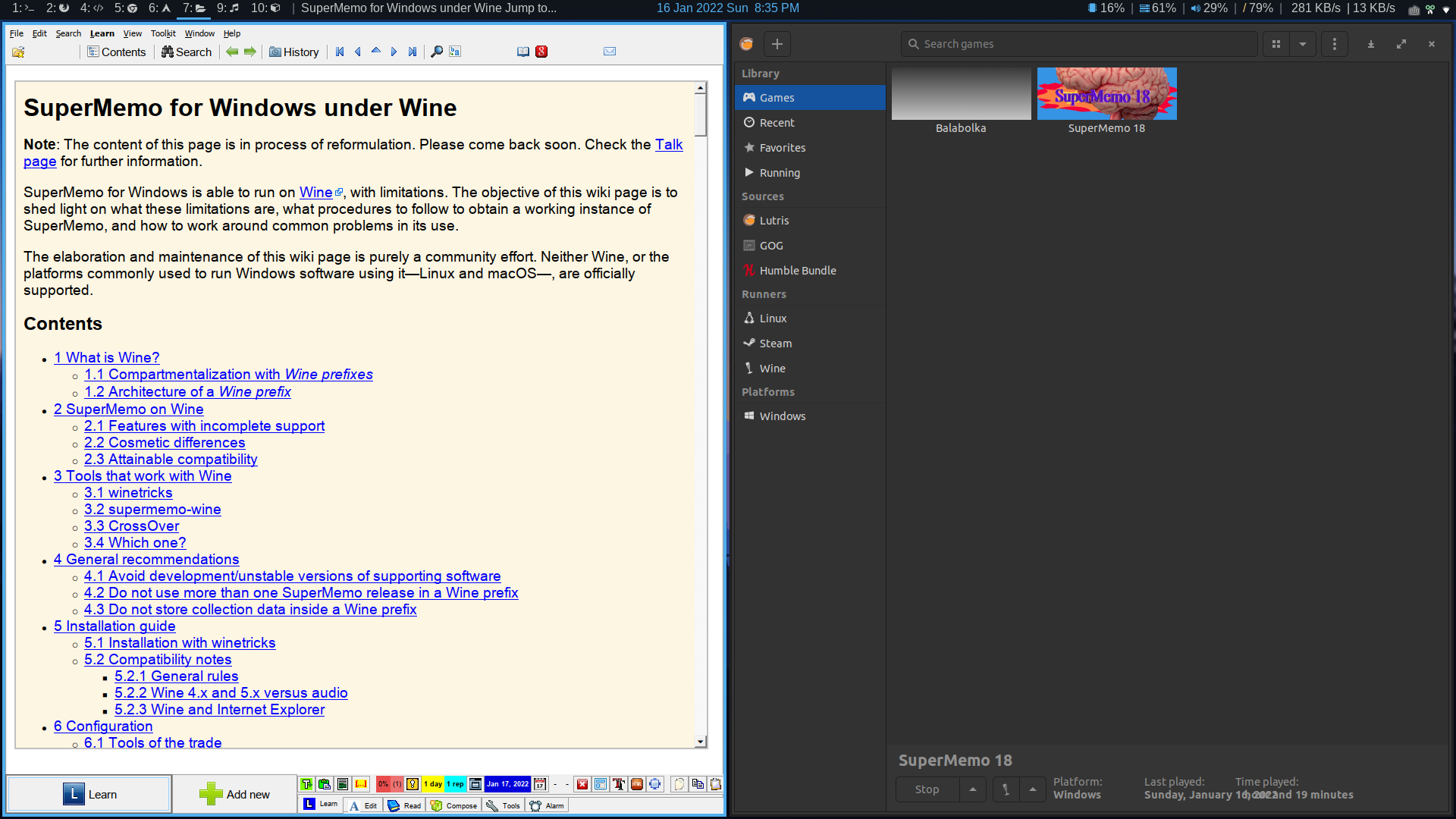Open the three-dot menu in Lutris
The image size is (1456, 819).
click(1334, 44)
